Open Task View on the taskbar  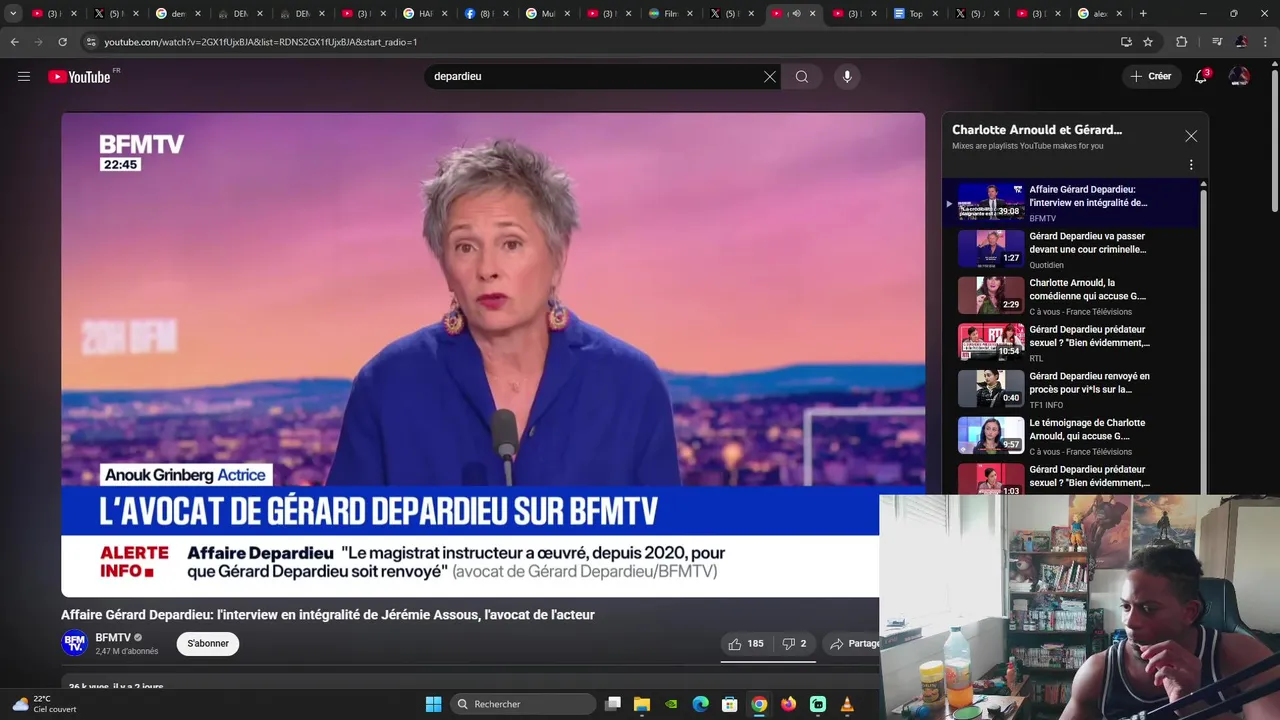point(613,704)
